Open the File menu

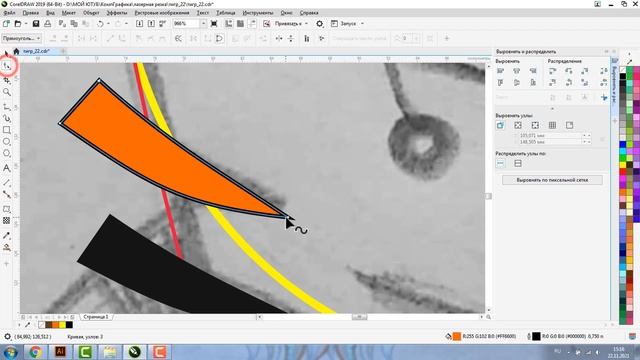9,13
